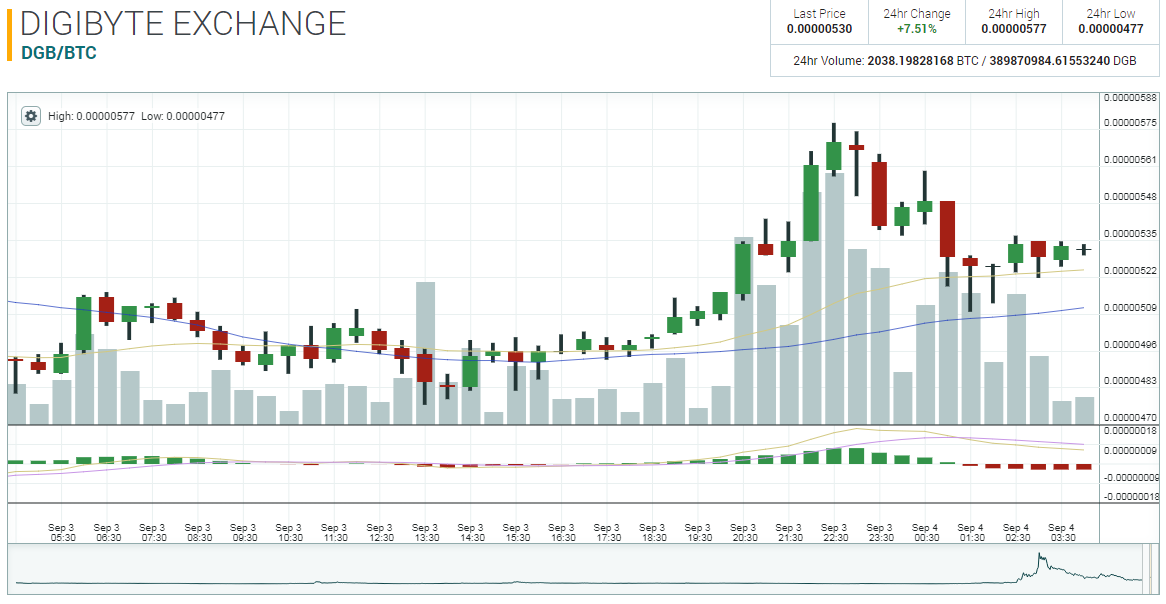Click the Sep 3 22:30 time label
1166x604 pixels.
[834, 533]
